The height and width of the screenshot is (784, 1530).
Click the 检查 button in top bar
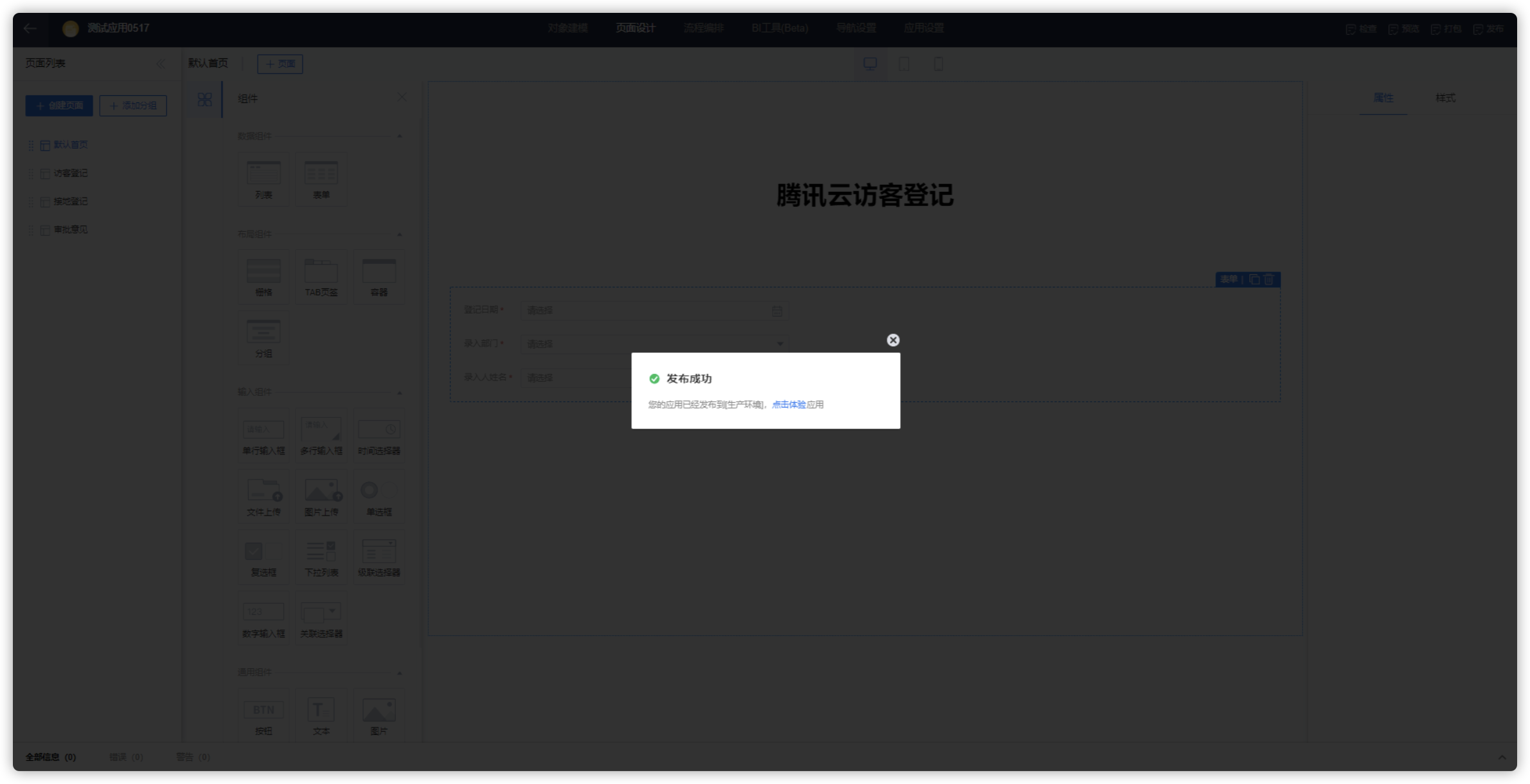[1361, 29]
